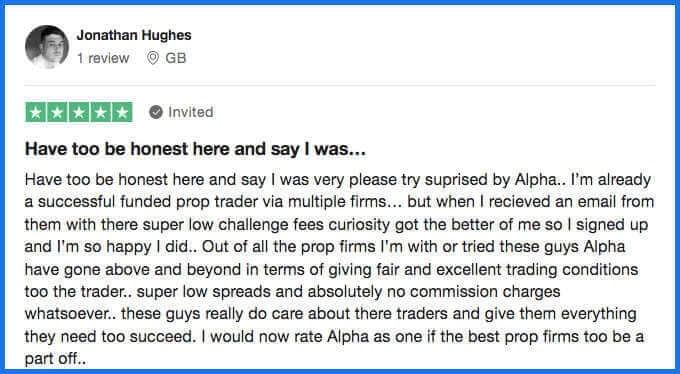Click the final "part off.." review line
Viewport: 680px width, 374px height.
[56, 359]
